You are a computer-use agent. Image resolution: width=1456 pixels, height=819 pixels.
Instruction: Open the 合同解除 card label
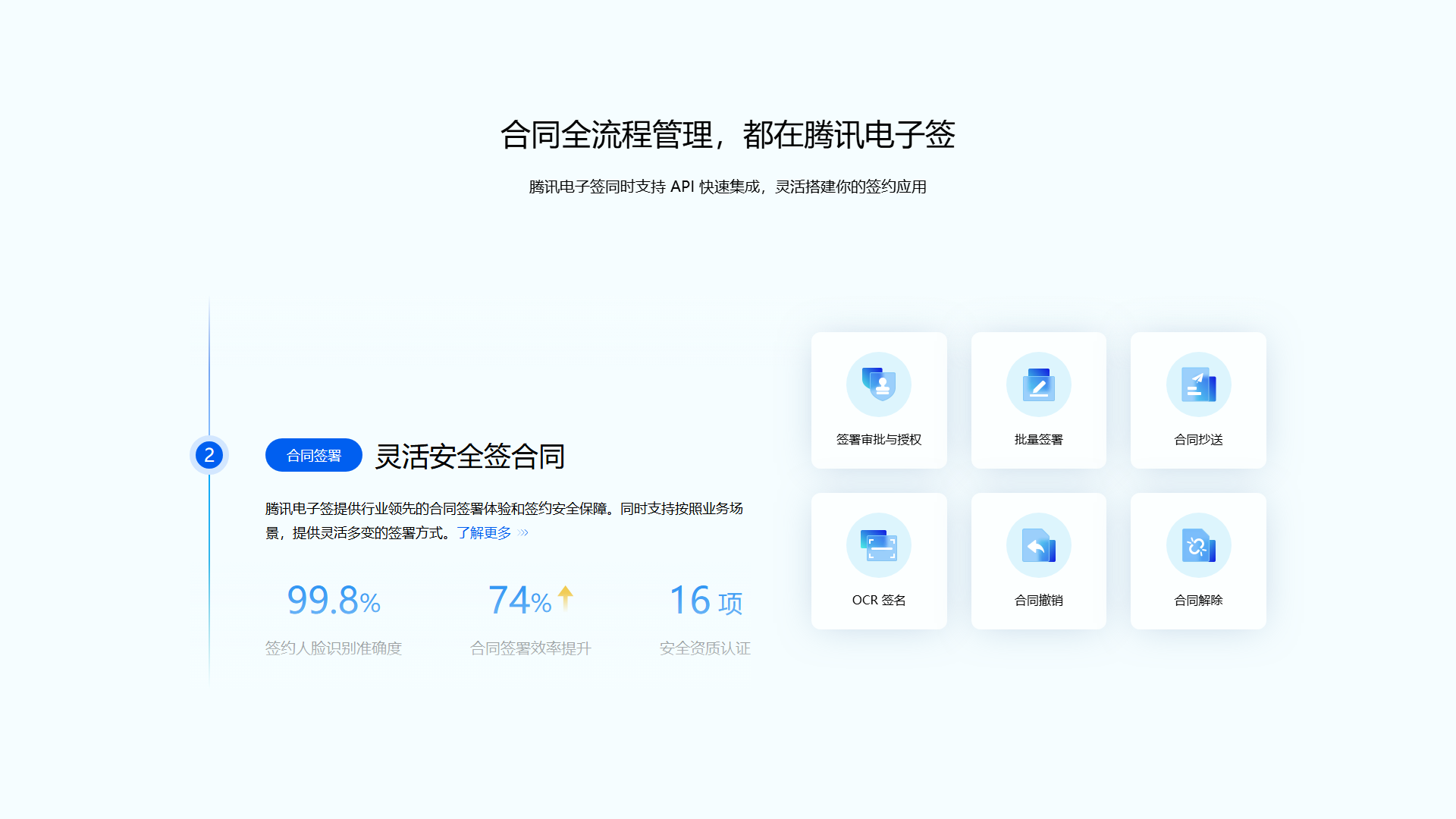coord(1198,601)
